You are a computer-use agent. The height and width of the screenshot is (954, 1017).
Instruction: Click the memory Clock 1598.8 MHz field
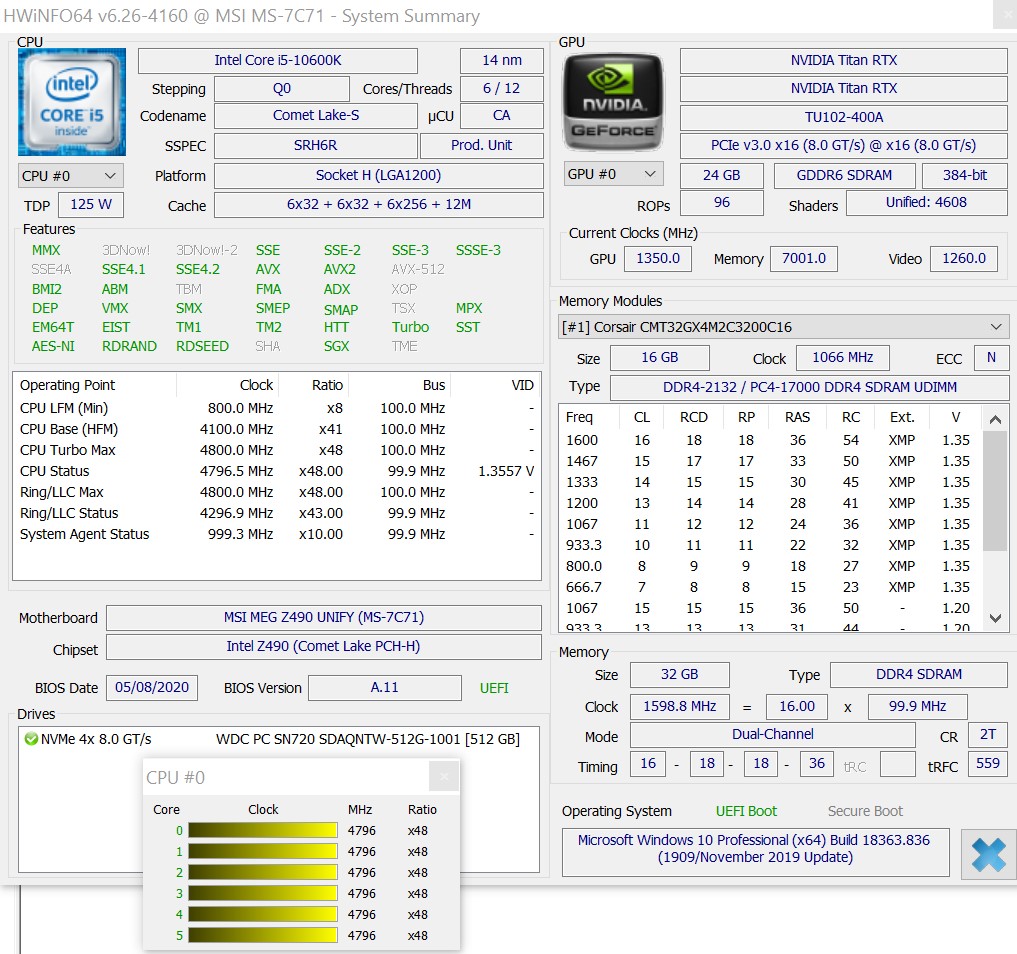(680, 706)
